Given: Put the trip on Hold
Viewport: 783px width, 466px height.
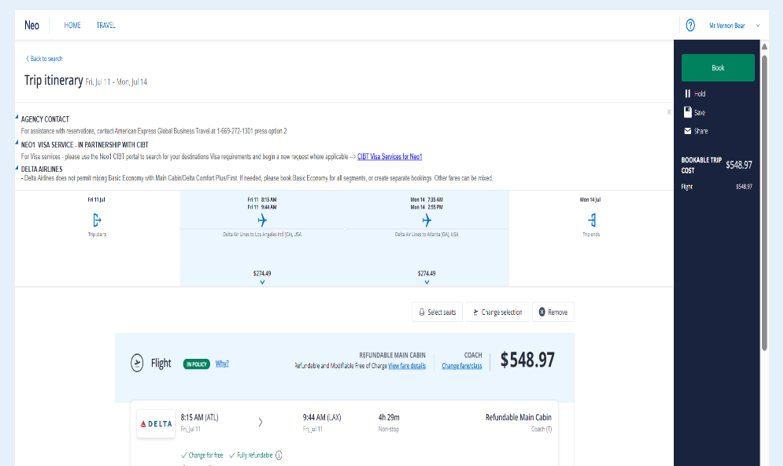Looking at the screenshot, I should click(695, 93).
